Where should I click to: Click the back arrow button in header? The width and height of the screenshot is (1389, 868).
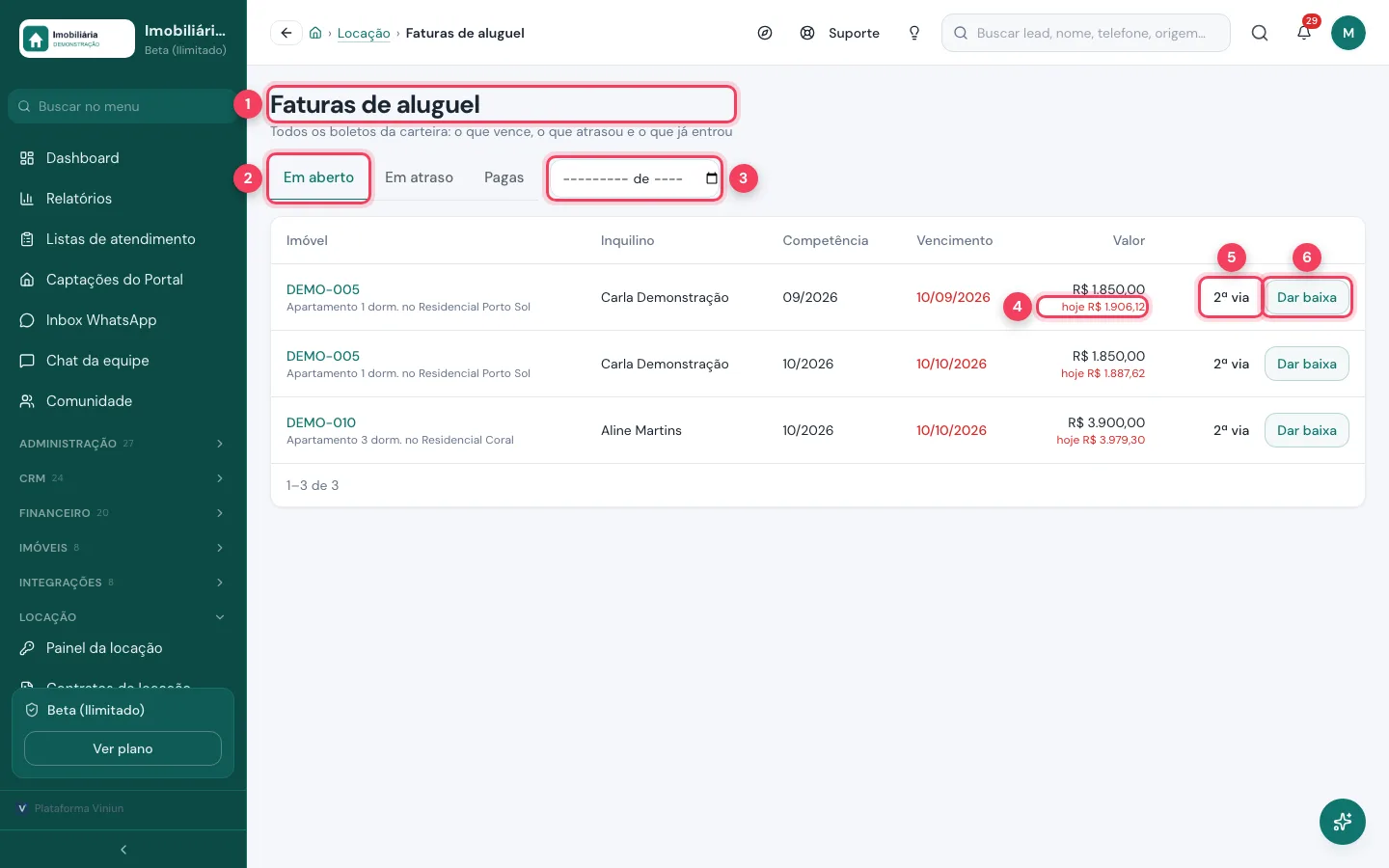point(286,33)
